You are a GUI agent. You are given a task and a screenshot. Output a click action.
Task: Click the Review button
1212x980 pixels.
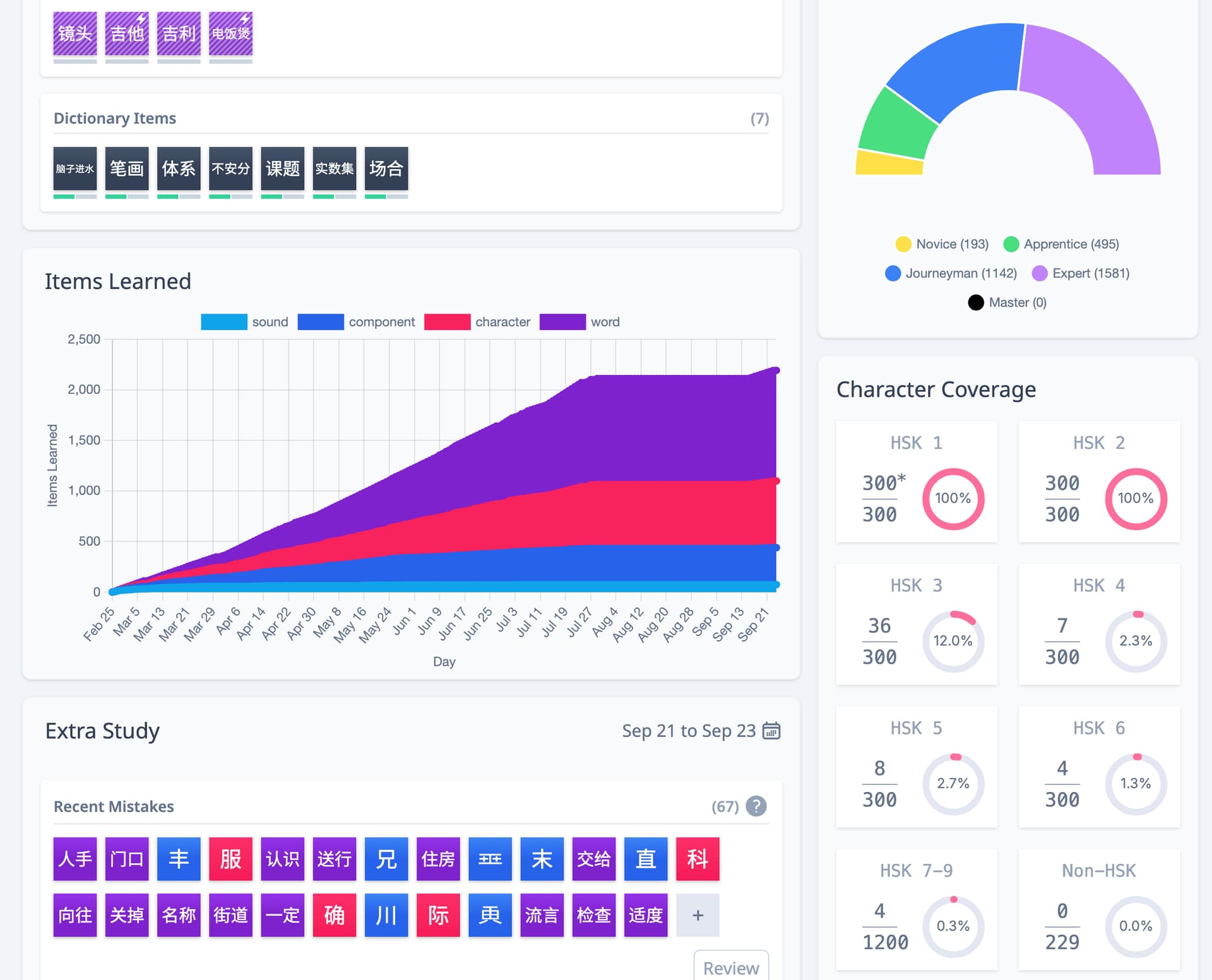[730, 967]
